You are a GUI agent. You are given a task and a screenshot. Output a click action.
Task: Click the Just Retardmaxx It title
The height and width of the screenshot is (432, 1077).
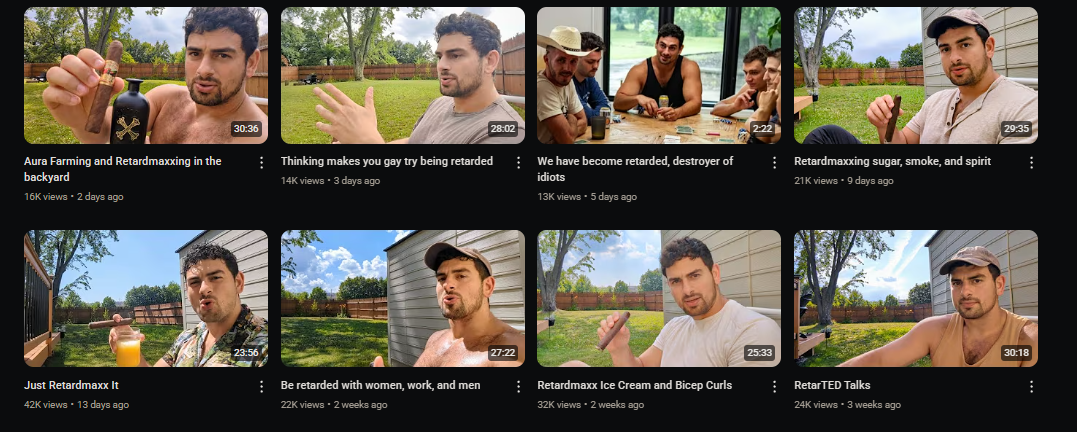tap(71, 385)
